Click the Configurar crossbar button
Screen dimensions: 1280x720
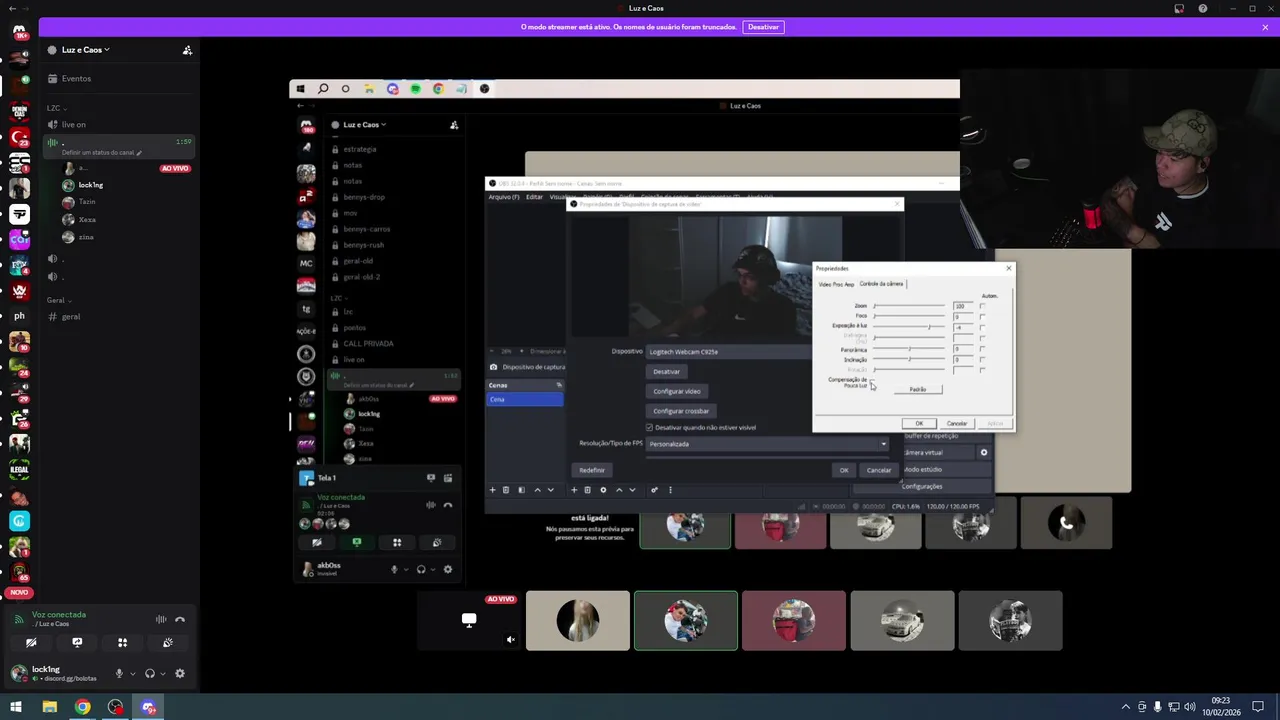[681, 411]
